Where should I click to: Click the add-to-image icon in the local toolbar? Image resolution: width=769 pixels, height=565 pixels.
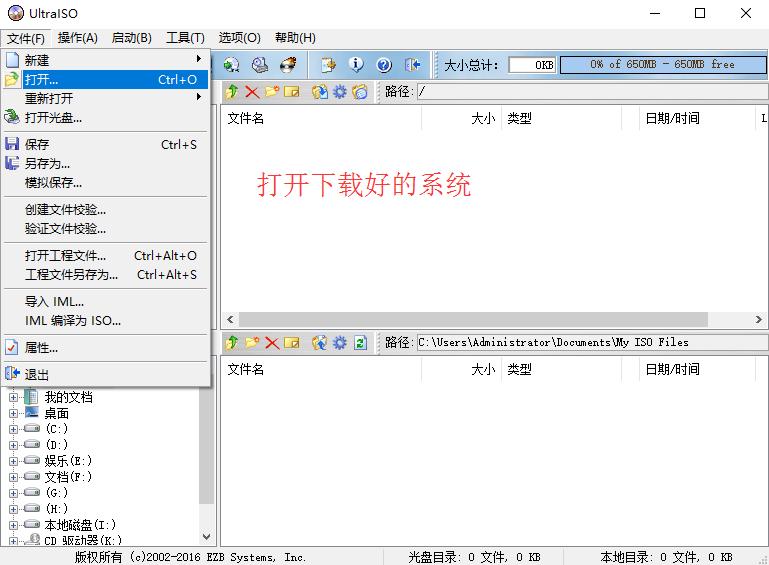pyautogui.click(x=320, y=342)
